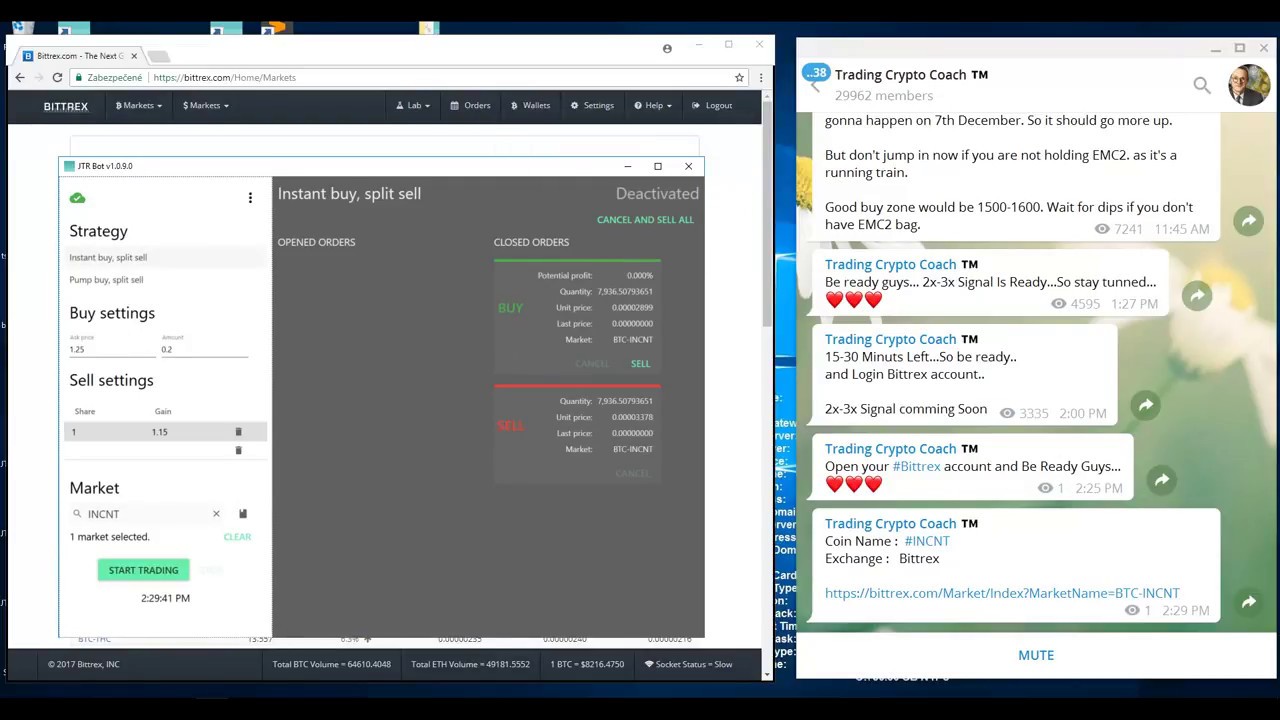Click the secure lock icon in address bar
Viewport: 1280px width, 720px height.
pos(79,77)
